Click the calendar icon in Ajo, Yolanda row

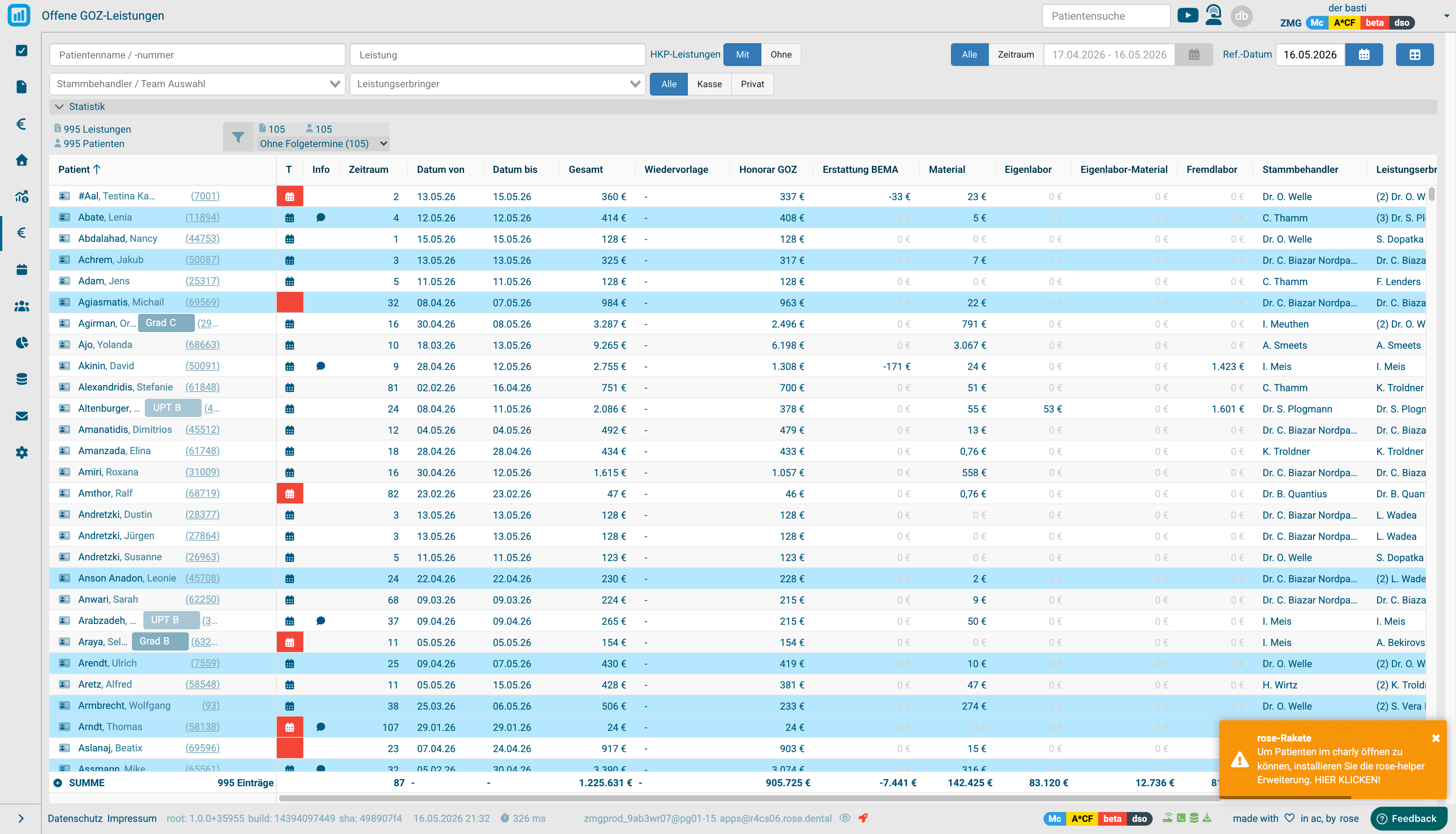point(290,345)
